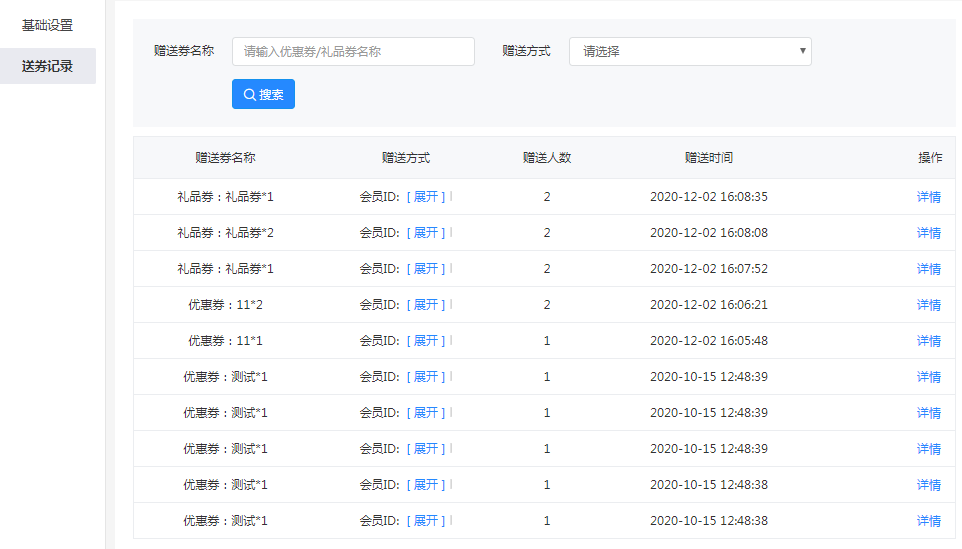Click the 赠送券名称 search input field
This screenshot has width=962, height=549.
[x=353, y=51]
